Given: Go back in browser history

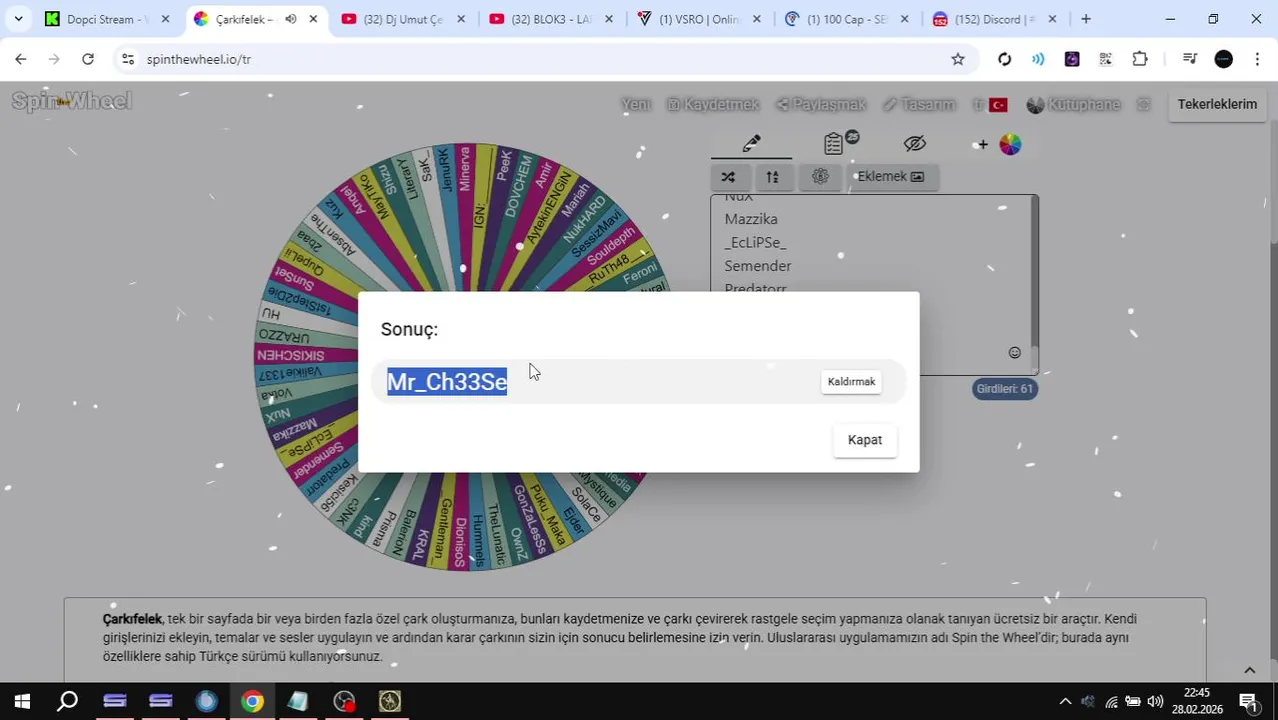Looking at the screenshot, I should [21, 59].
